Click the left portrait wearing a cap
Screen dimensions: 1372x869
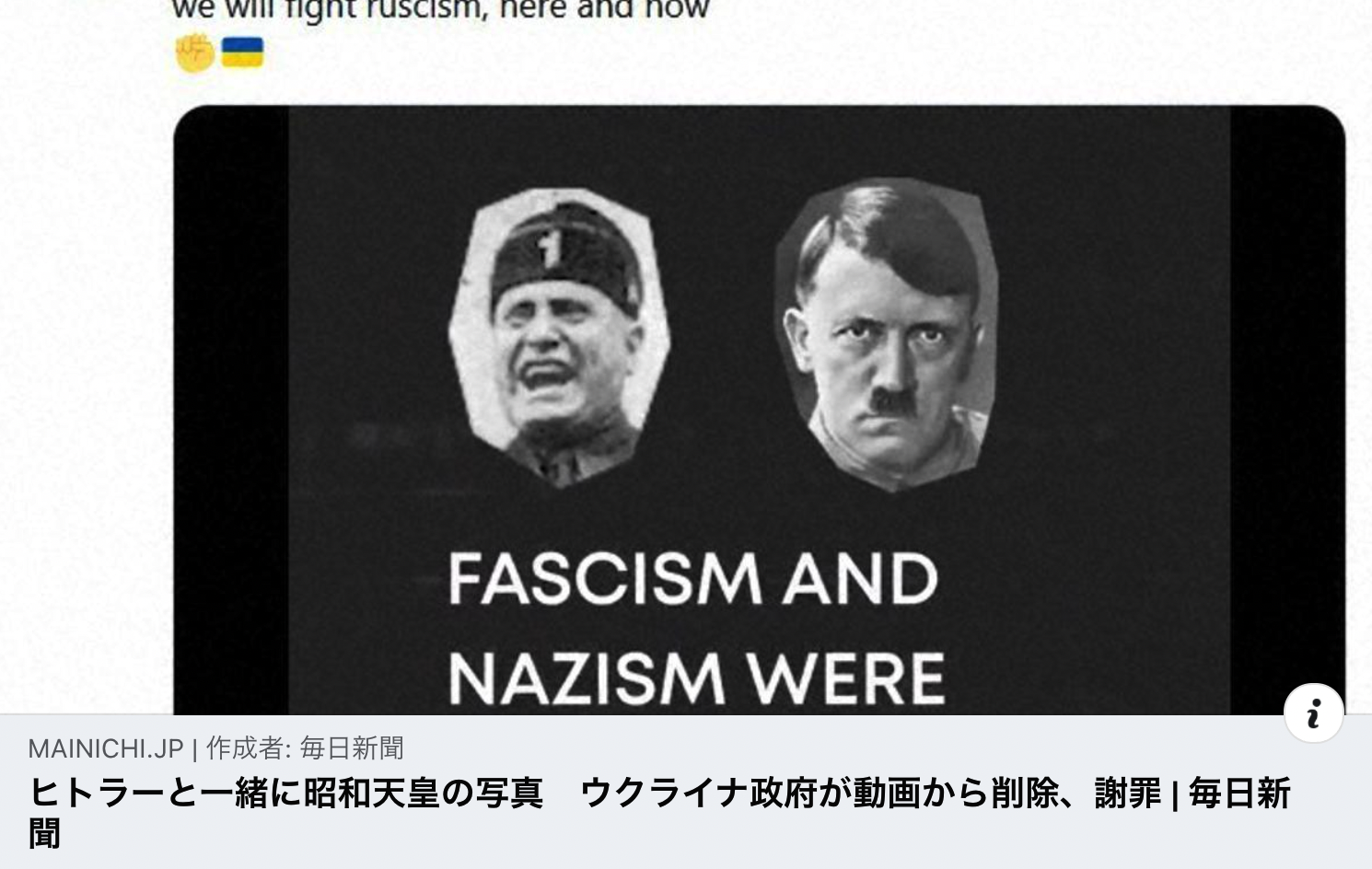pyautogui.click(x=560, y=337)
